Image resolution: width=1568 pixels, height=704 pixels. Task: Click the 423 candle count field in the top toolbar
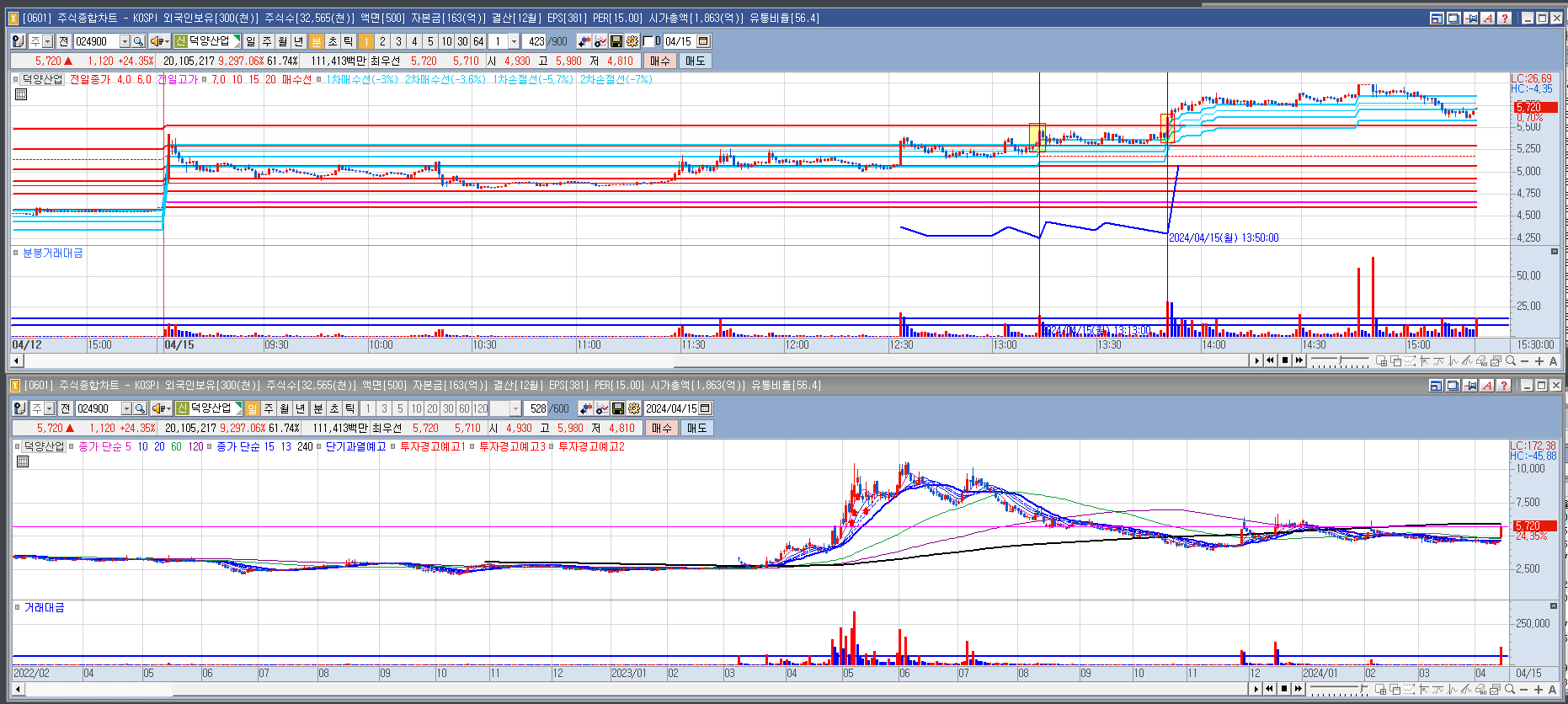click(x=535, y=41)
